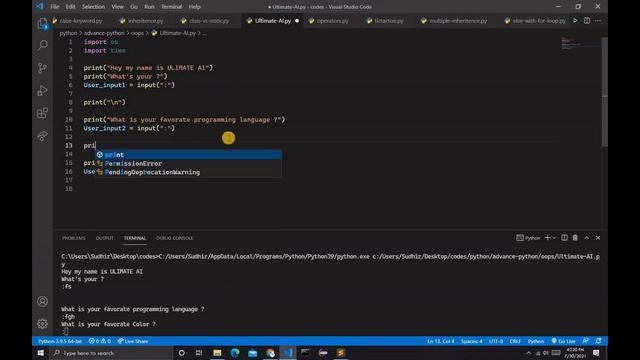640x360 pixels.
Task: Click Ln 13, Col 4 status entry
Action: pyautogui.click(x=440, y=341)
